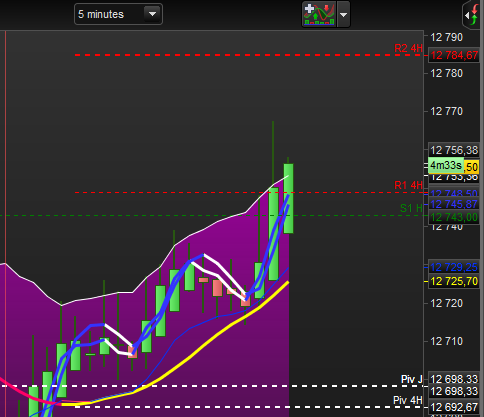Click the 12 720 axis value
This screenshot has height=417, width=484.
[447, 303]
